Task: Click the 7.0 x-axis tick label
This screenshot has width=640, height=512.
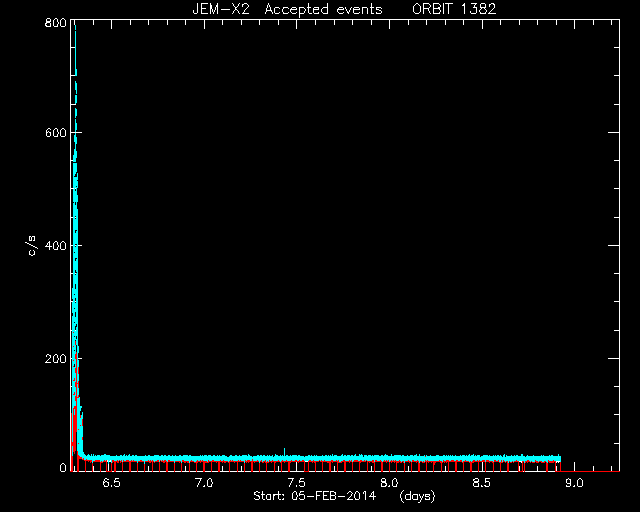Action: pos(204,483)
